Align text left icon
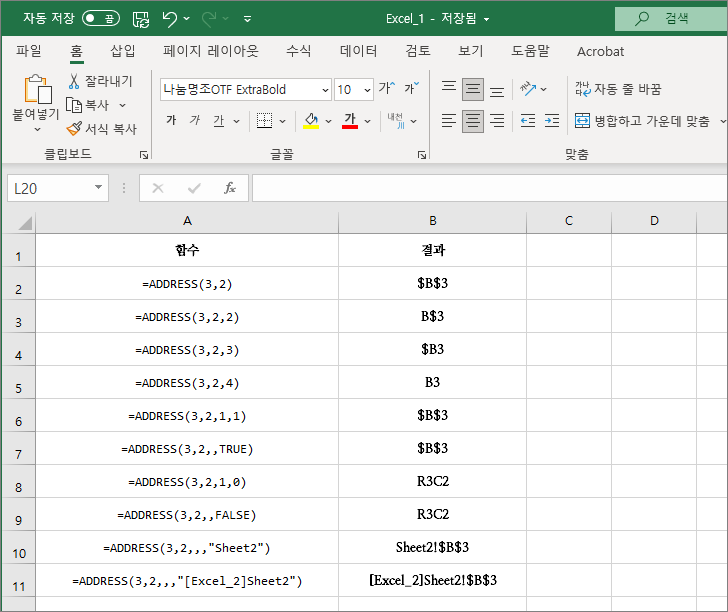728x612 pixels. coord(448,121)
